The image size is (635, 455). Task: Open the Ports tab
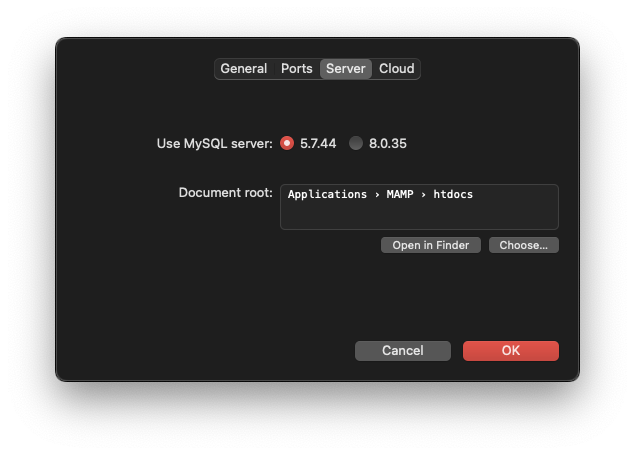coord(297,69)
